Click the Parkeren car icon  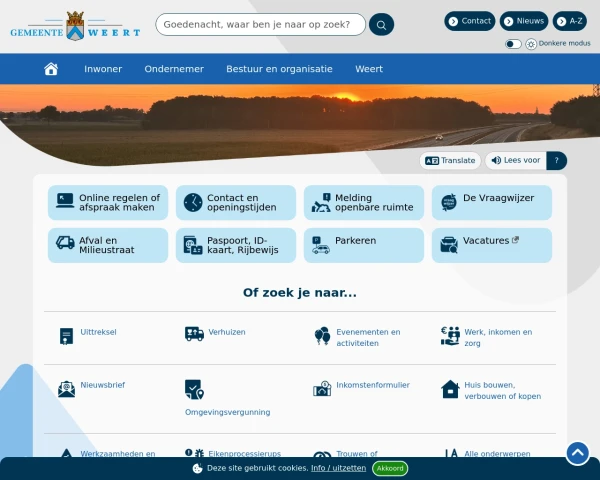(321, 245)
